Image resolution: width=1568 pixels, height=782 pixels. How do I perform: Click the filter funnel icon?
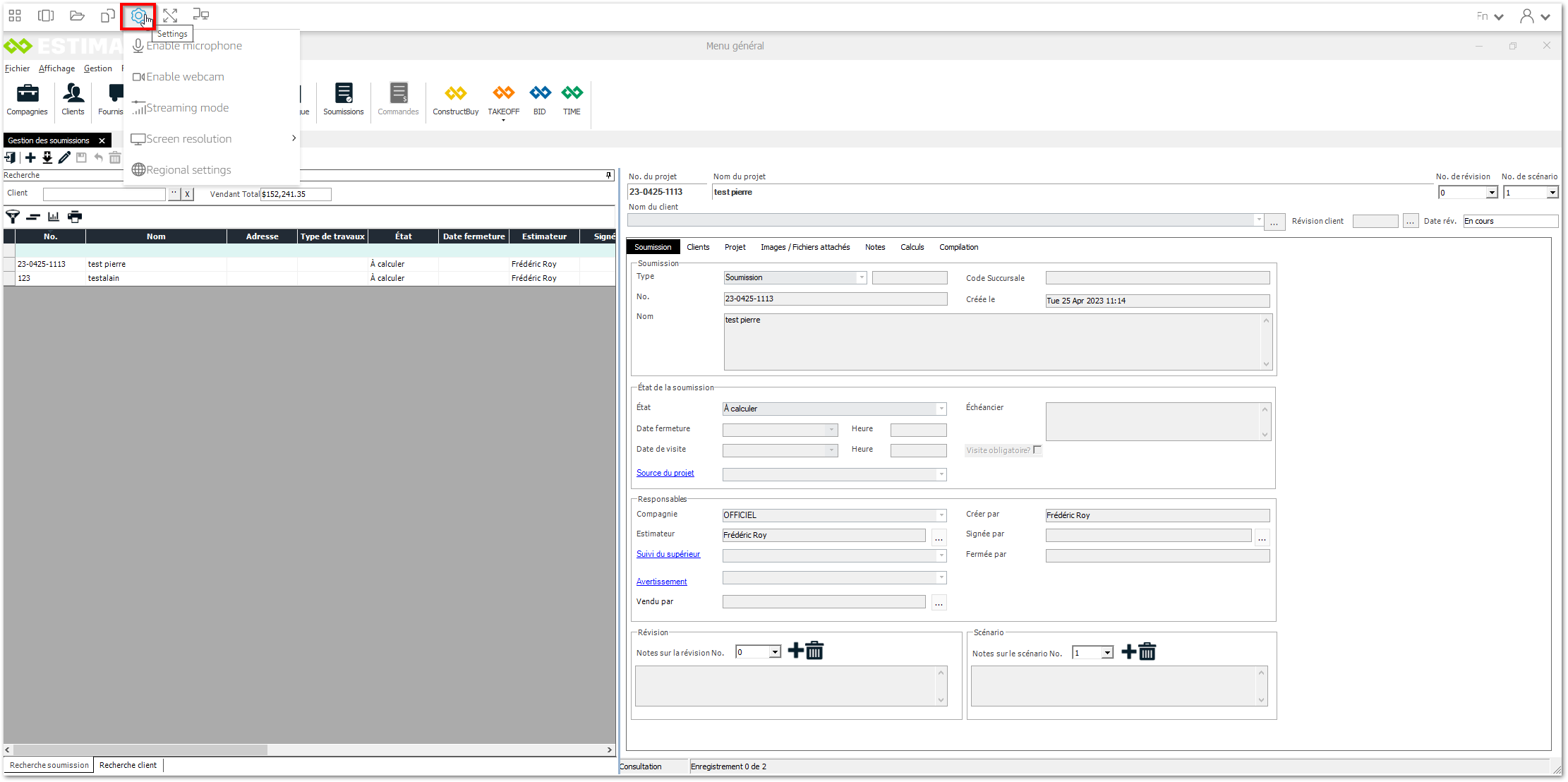(x=13, y=217)
